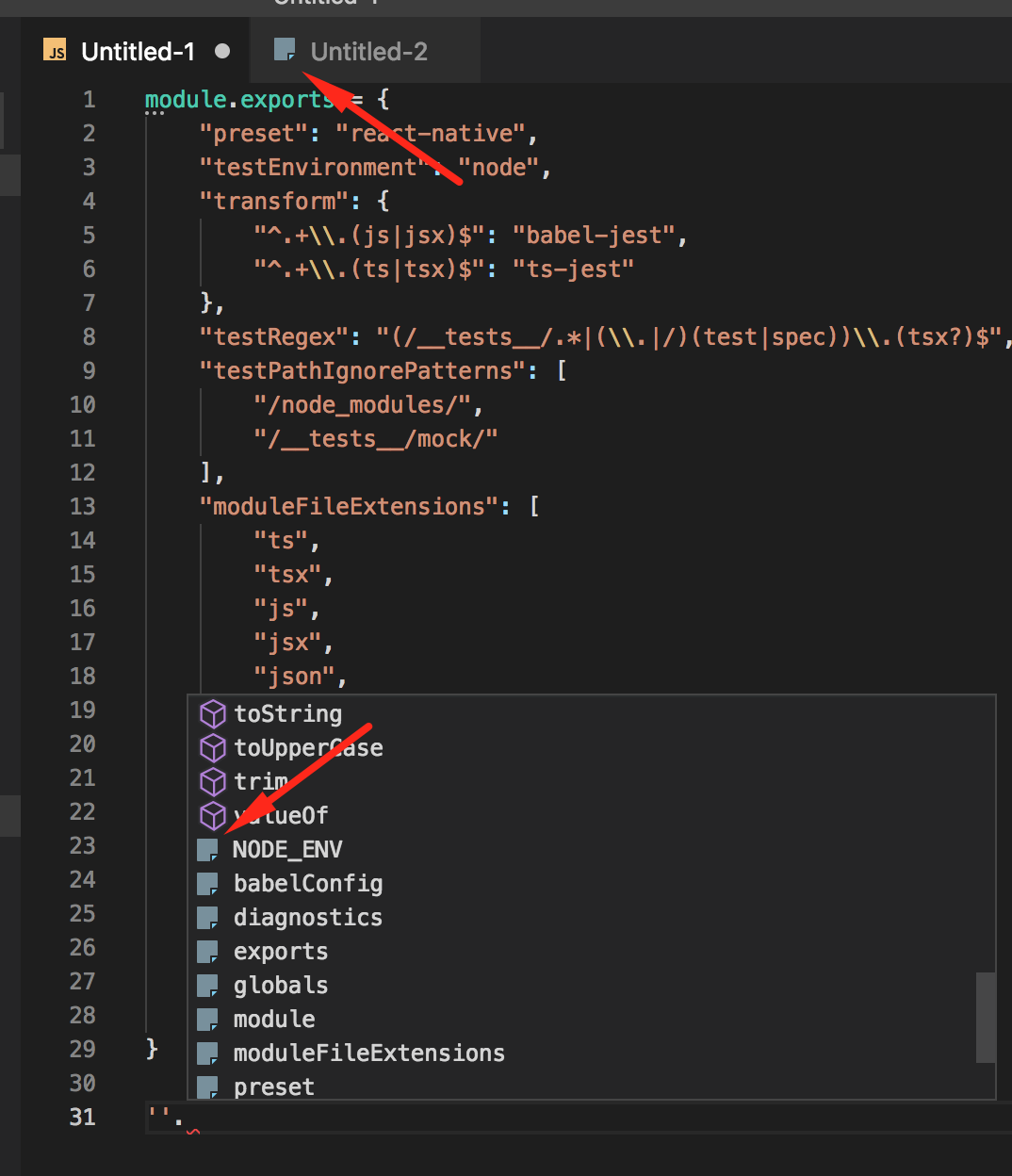Screen dimensions: 1012x1176
Task: Click the method icon beside toString suggestion
Action: pyautogui.click(x=212, y=713)
